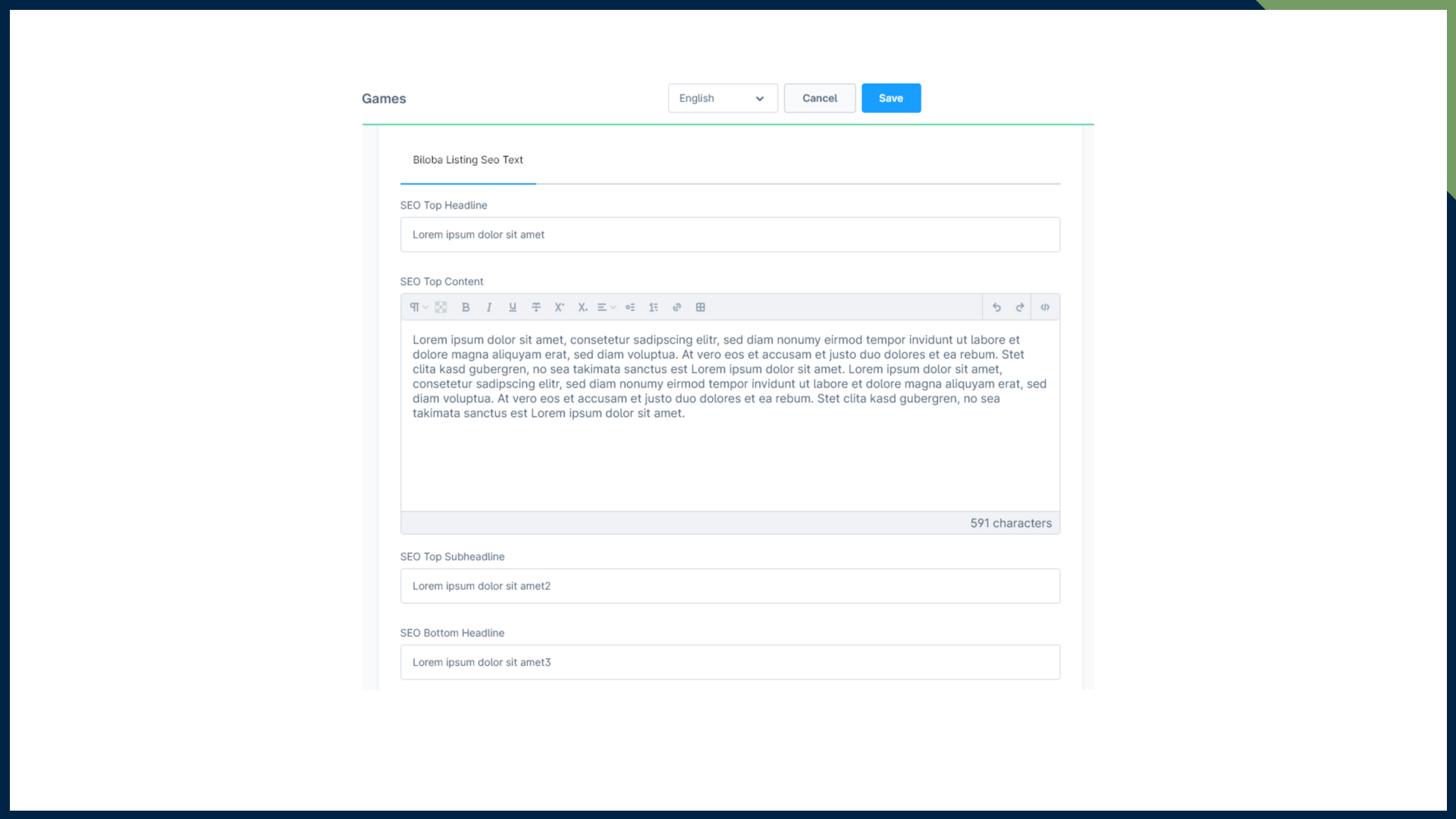Open the paragraph format dropdown

418,307
